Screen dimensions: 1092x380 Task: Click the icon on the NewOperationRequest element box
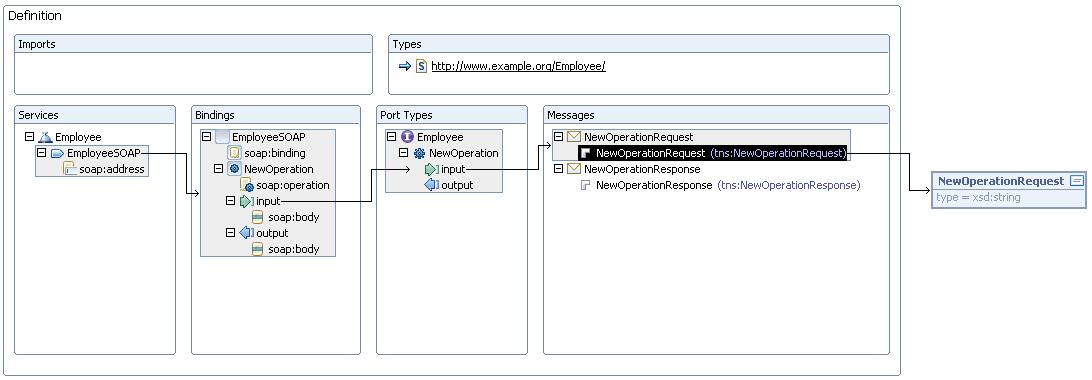[x=1077, y=181]
